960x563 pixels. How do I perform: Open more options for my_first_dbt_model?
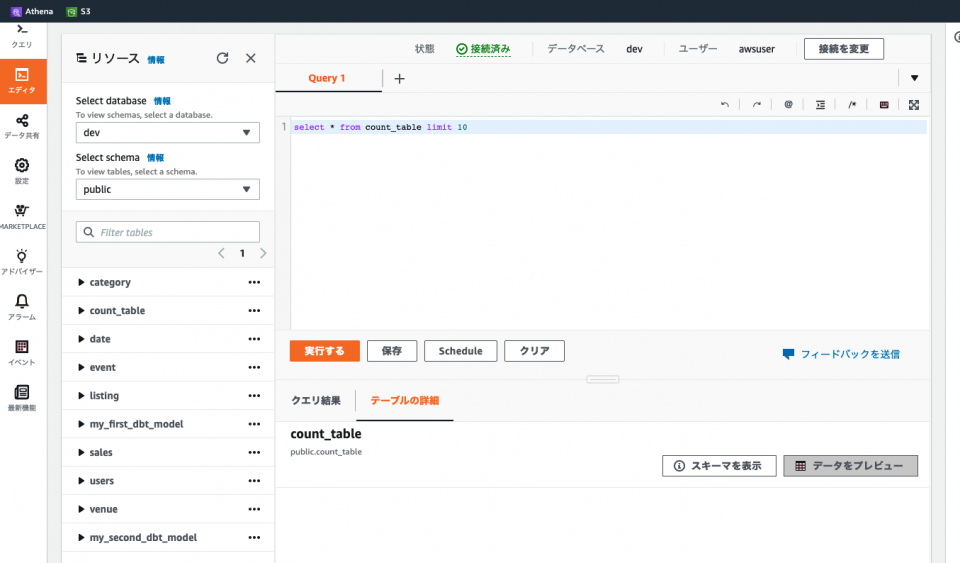254,424
